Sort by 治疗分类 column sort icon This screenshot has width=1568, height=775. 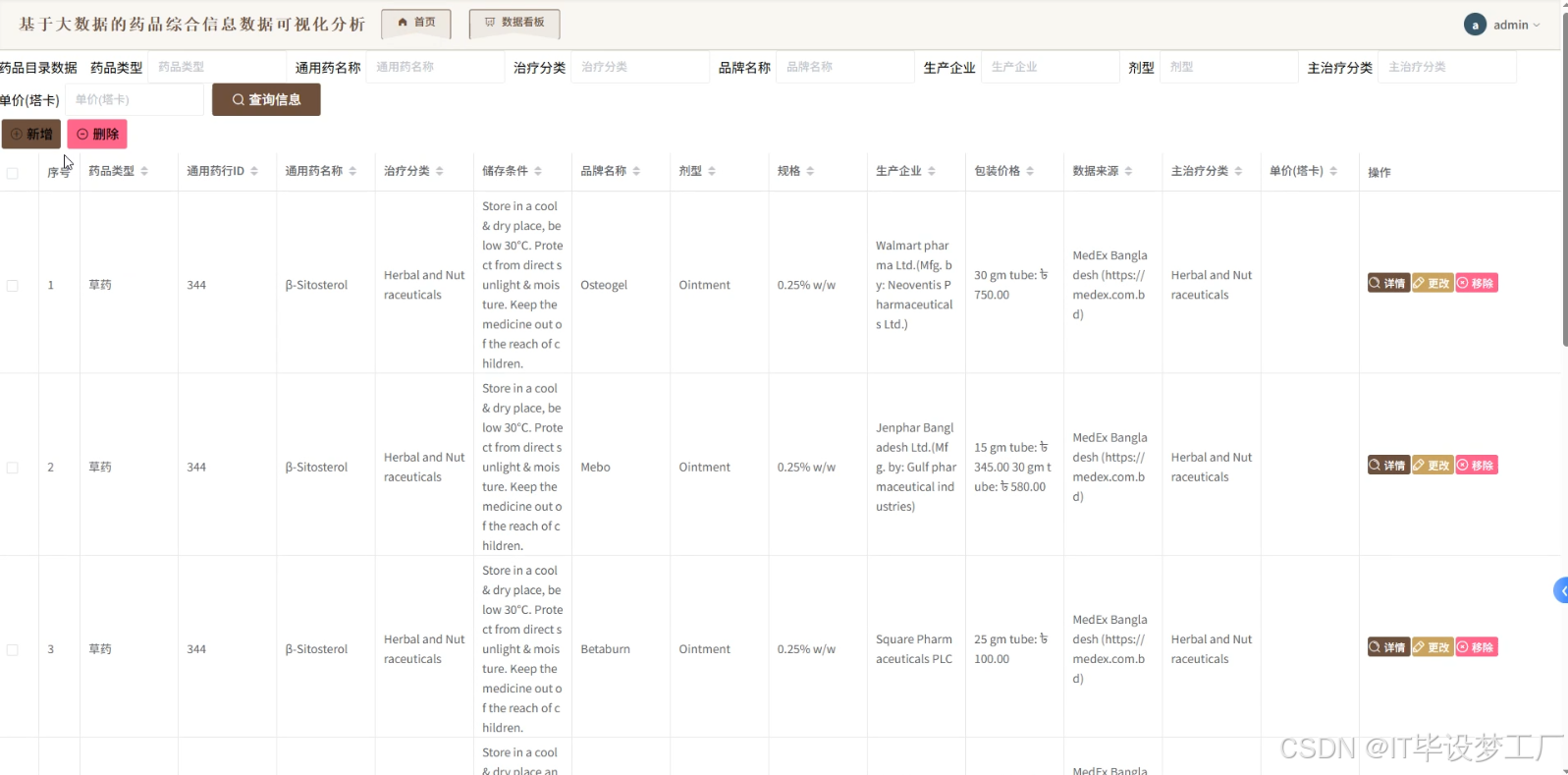click(440, 171)
